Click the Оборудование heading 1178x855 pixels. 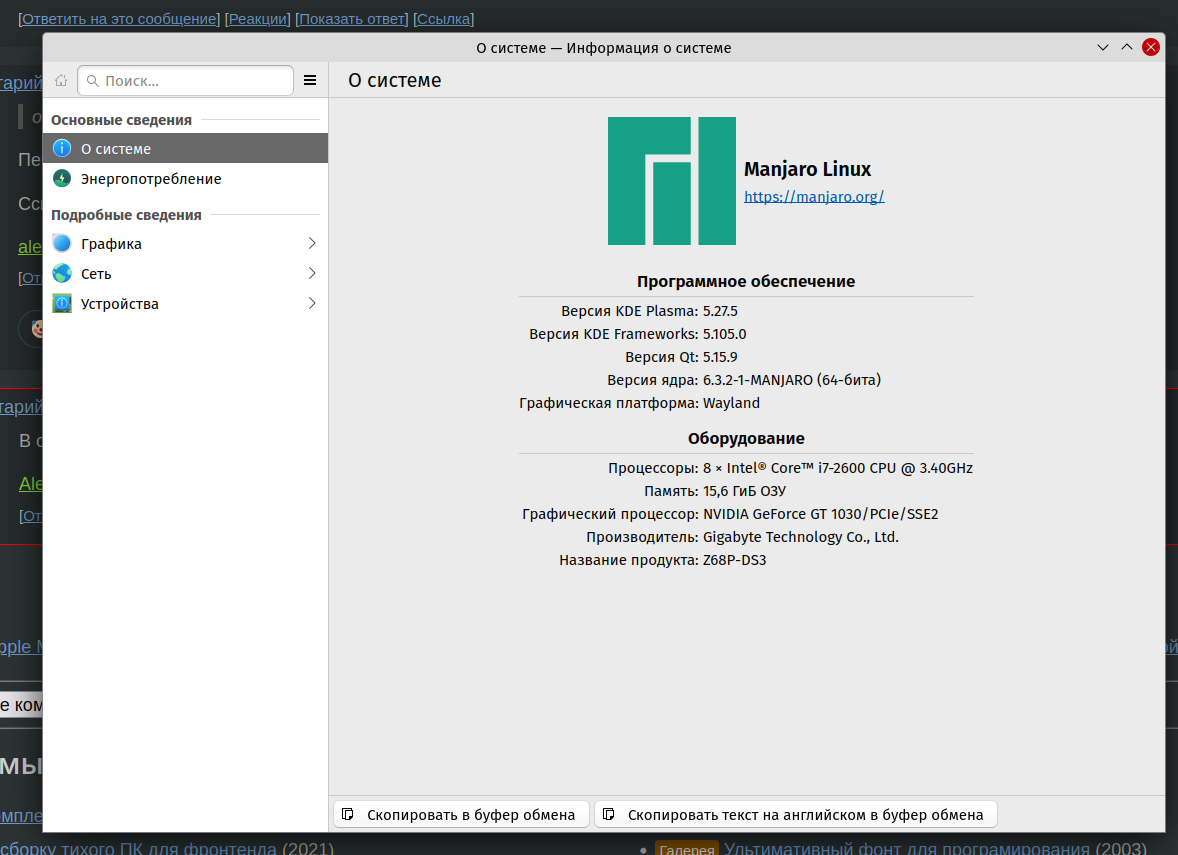click(x=746, y=439)
